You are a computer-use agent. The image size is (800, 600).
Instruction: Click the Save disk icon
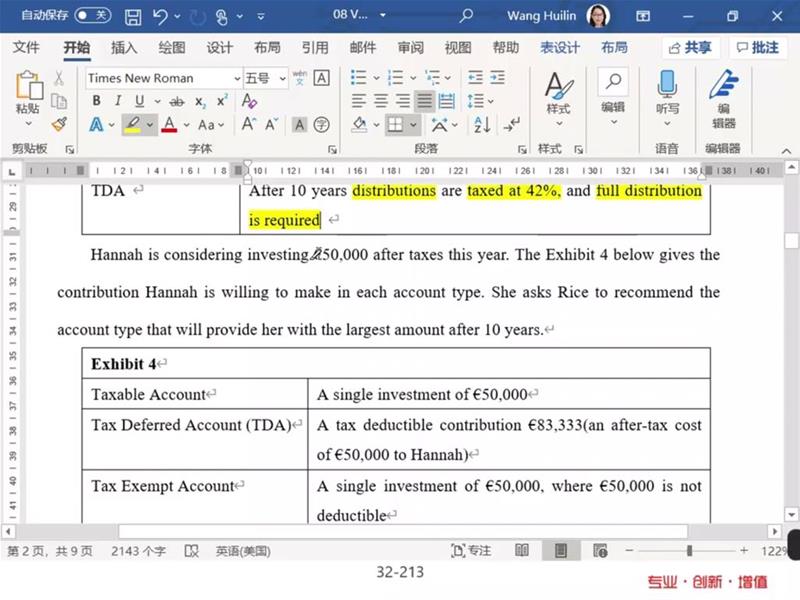[131, 16]
